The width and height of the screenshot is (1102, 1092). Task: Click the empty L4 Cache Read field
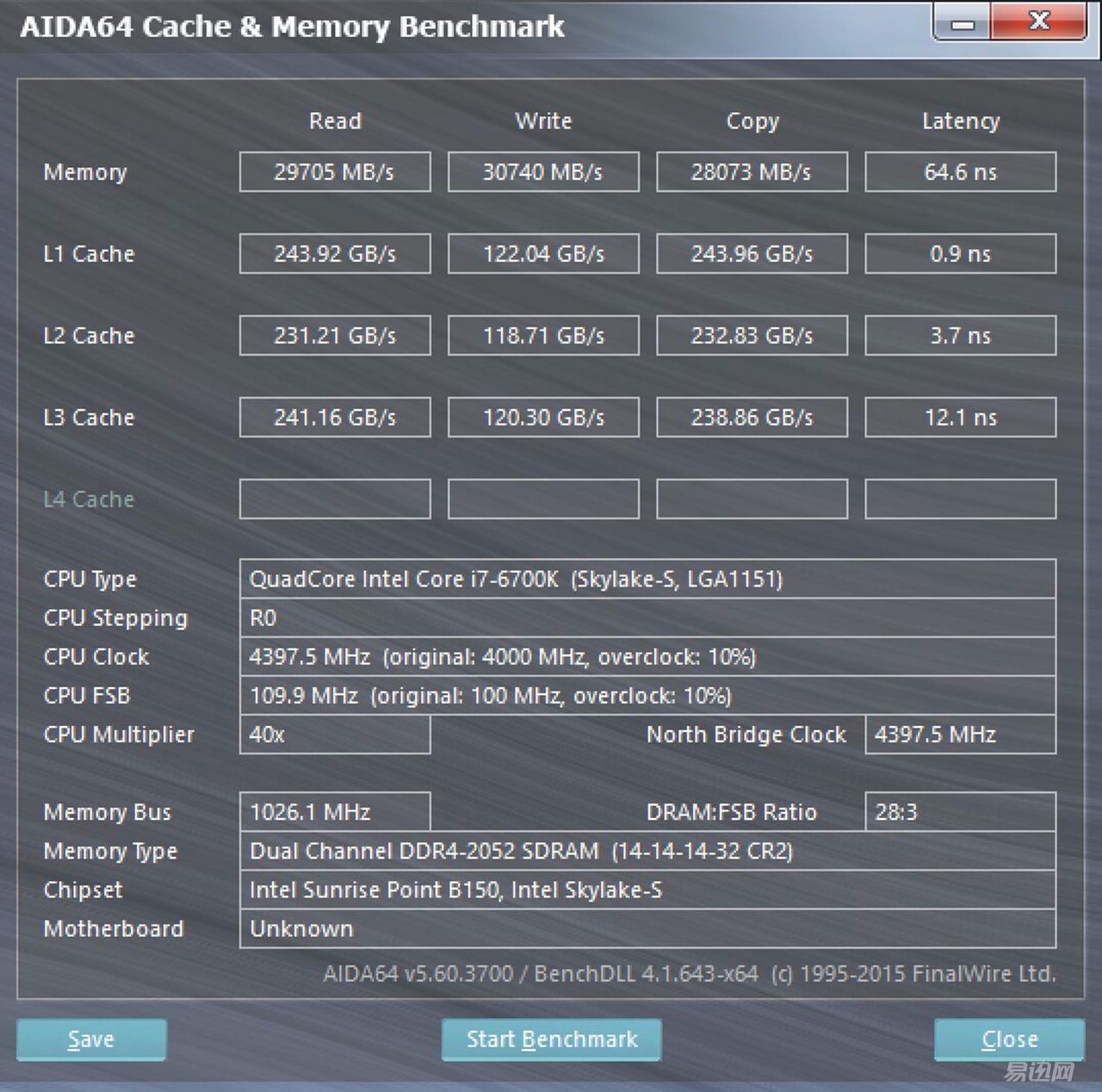click(x=335, y=499)
